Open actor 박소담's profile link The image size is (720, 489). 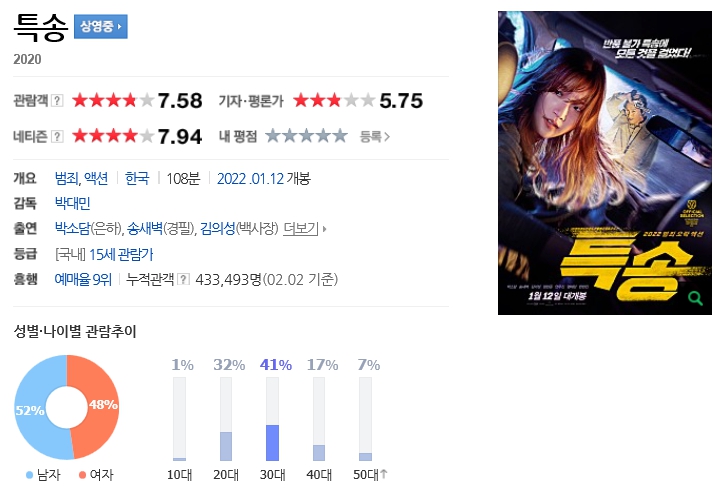(73, 228)
